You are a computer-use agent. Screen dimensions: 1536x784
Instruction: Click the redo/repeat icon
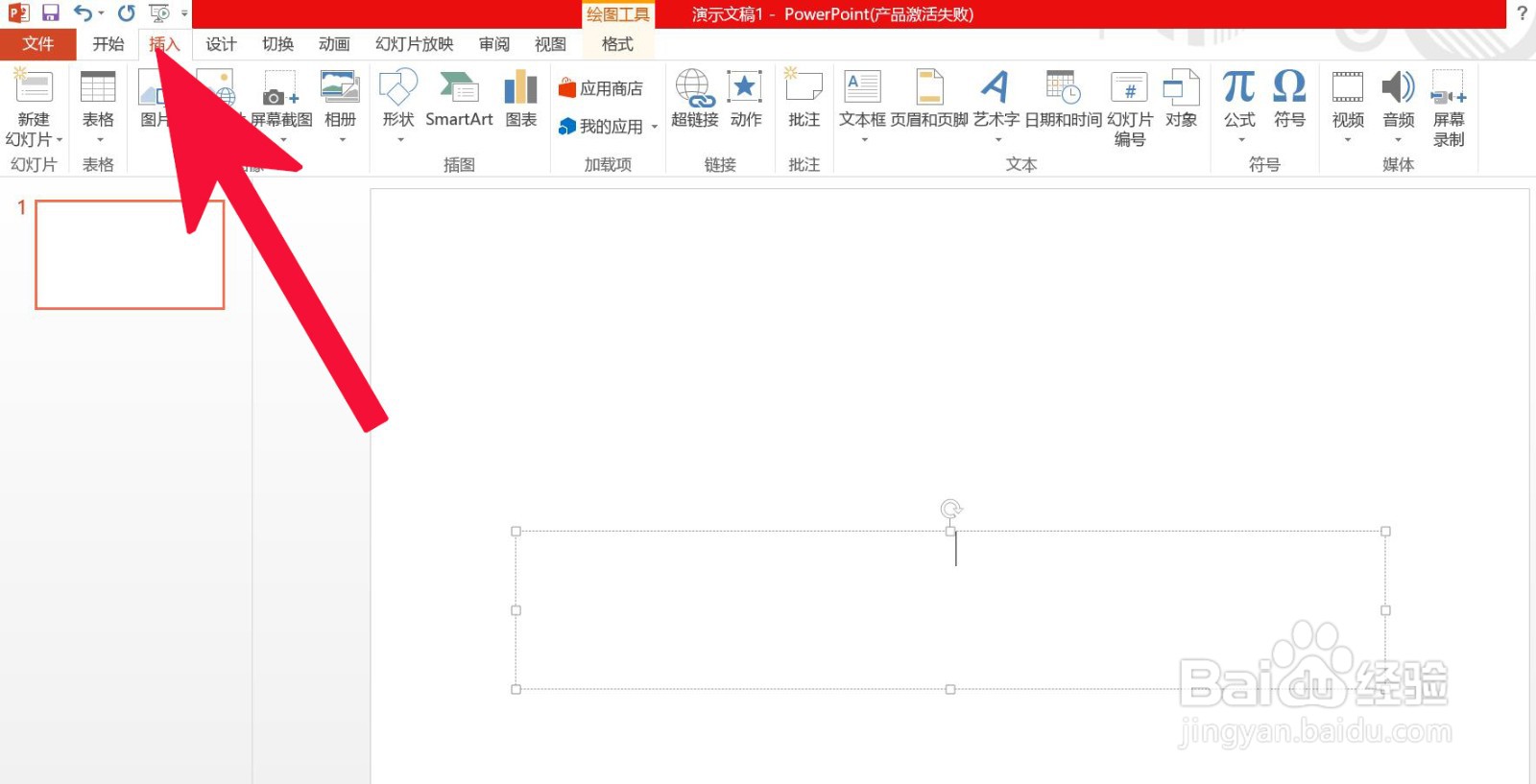[x=127, y=13]
